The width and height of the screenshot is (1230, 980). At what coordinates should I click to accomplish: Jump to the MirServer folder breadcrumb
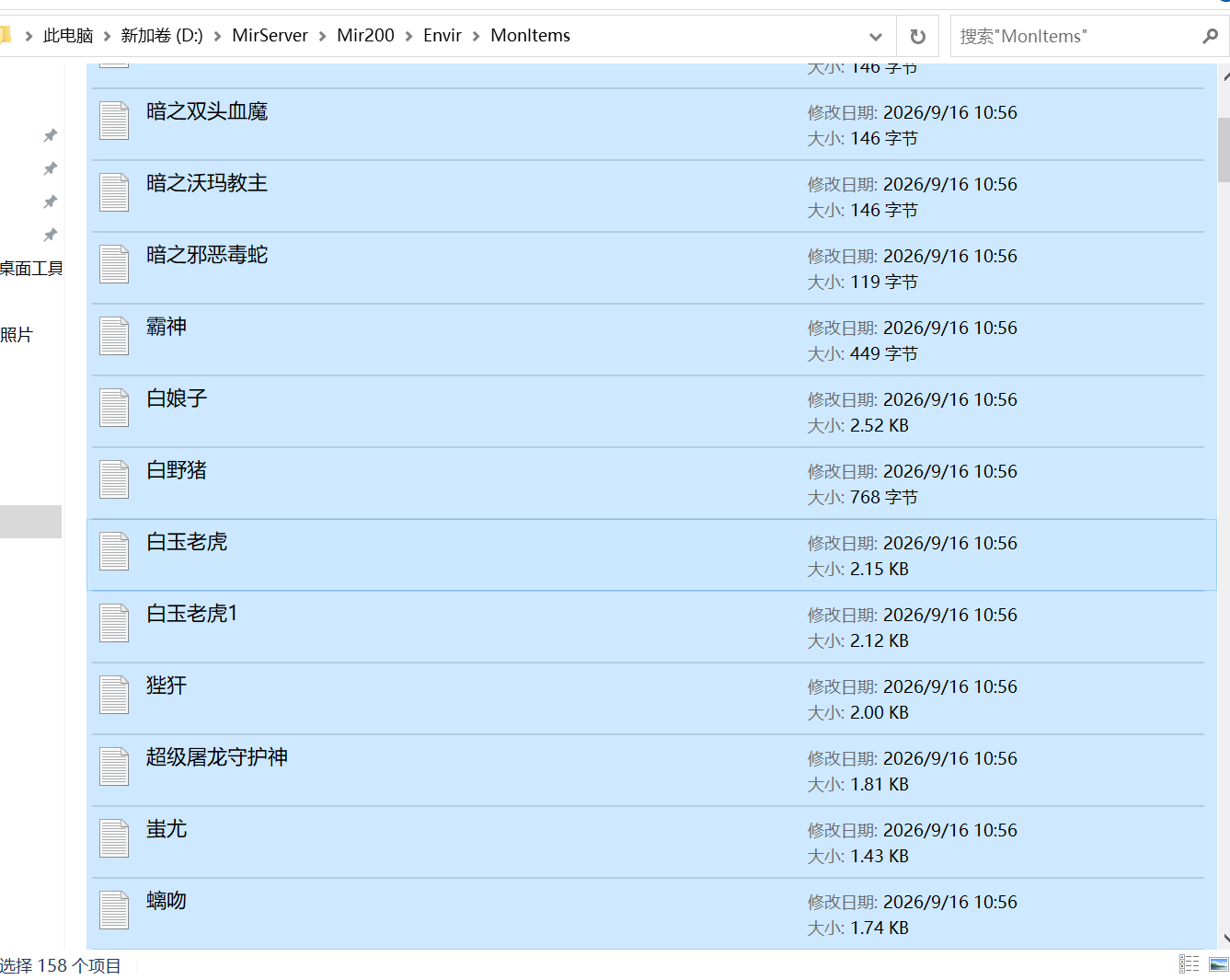[x=270, y=36]
